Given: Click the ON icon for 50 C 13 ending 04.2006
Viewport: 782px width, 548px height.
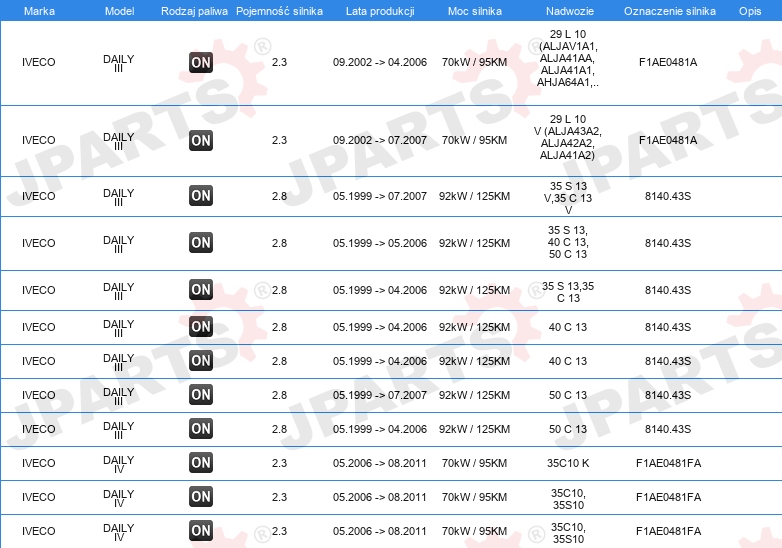Looking at the screenshot, I should tap(201, 429).
